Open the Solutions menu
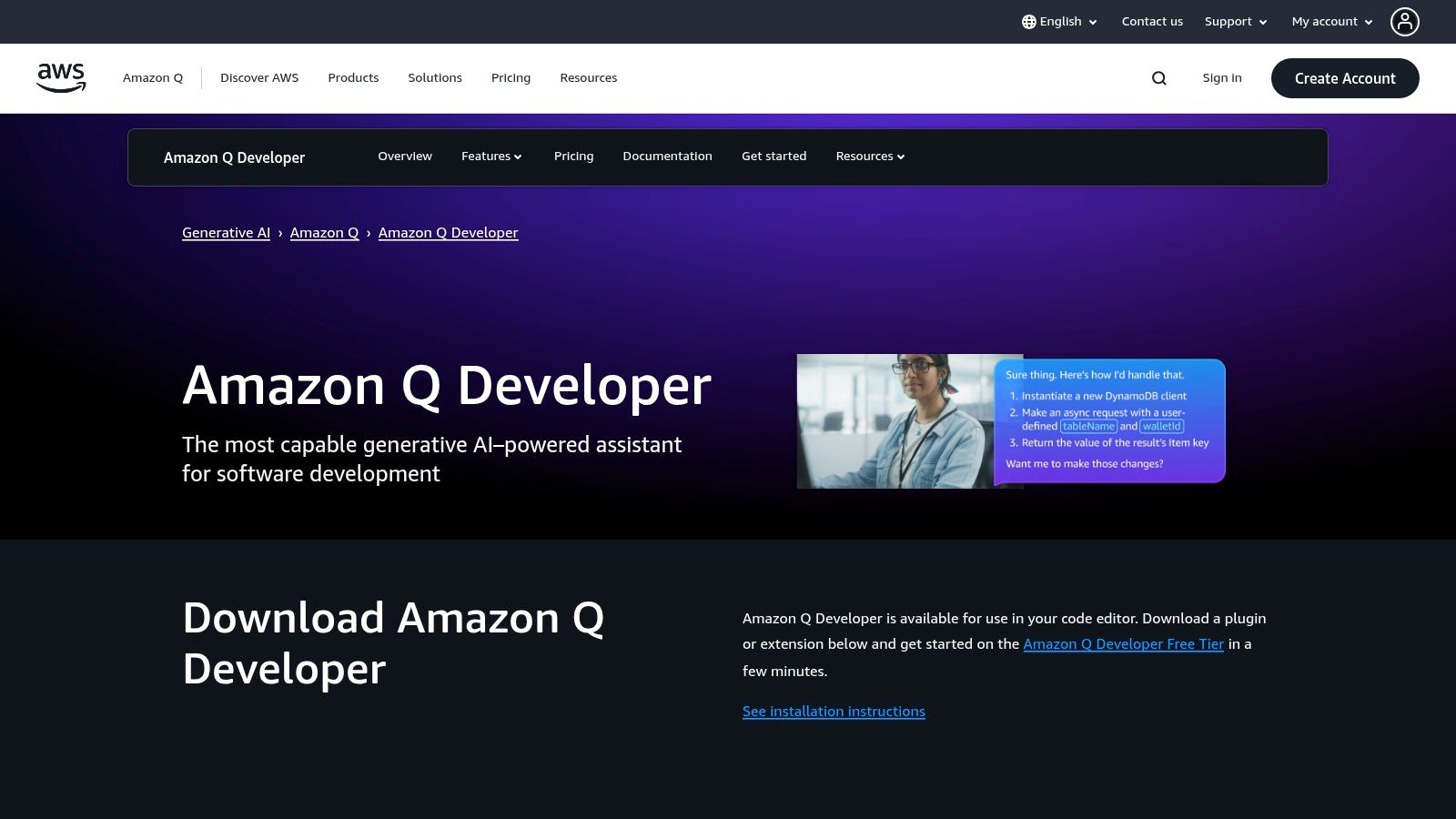Image resolution: width=1456 pixels, height=819 pixels. coord(435,78)
